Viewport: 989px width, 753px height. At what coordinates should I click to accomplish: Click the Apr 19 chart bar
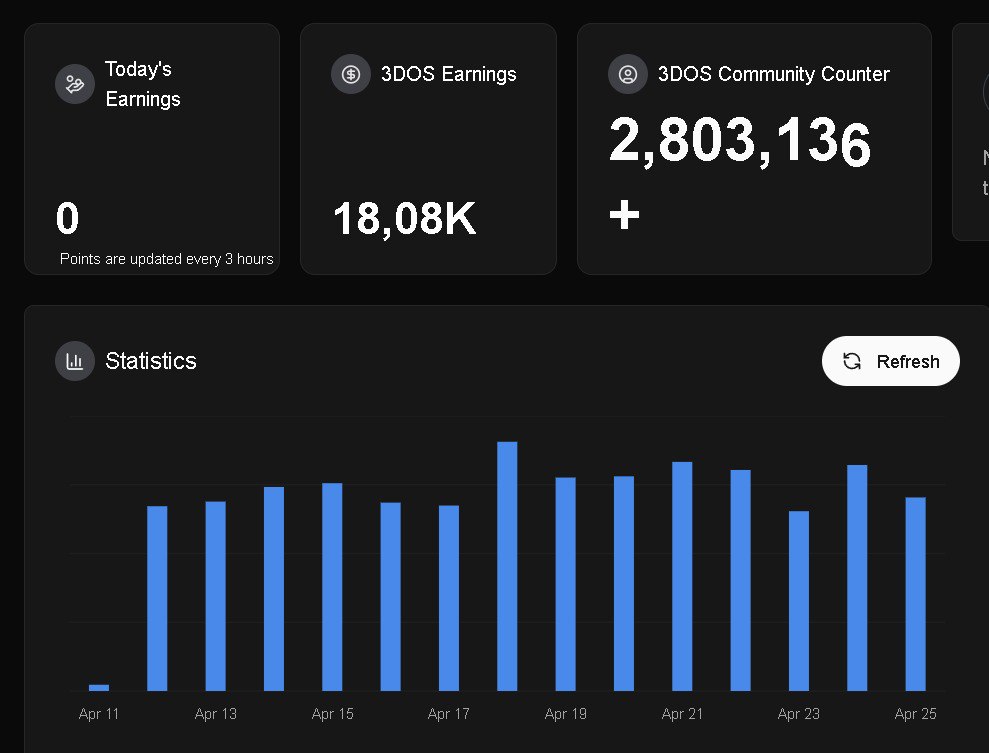566,584
